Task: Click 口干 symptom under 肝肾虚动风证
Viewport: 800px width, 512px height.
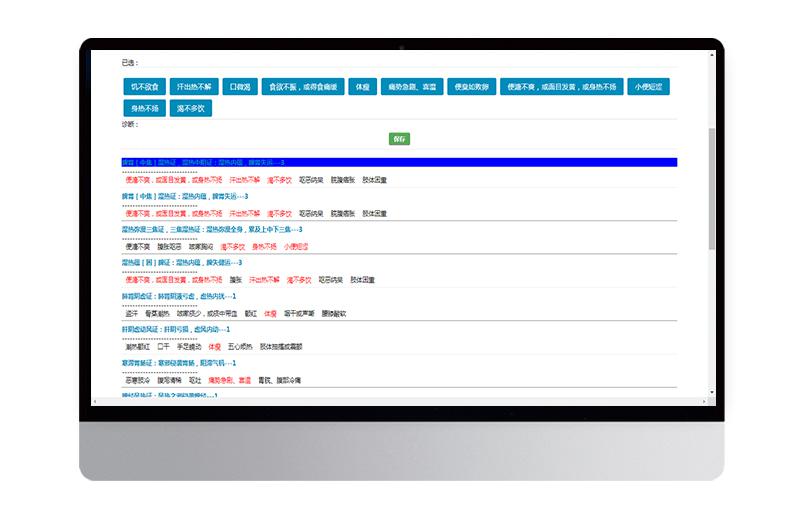Action: point(163,347)
